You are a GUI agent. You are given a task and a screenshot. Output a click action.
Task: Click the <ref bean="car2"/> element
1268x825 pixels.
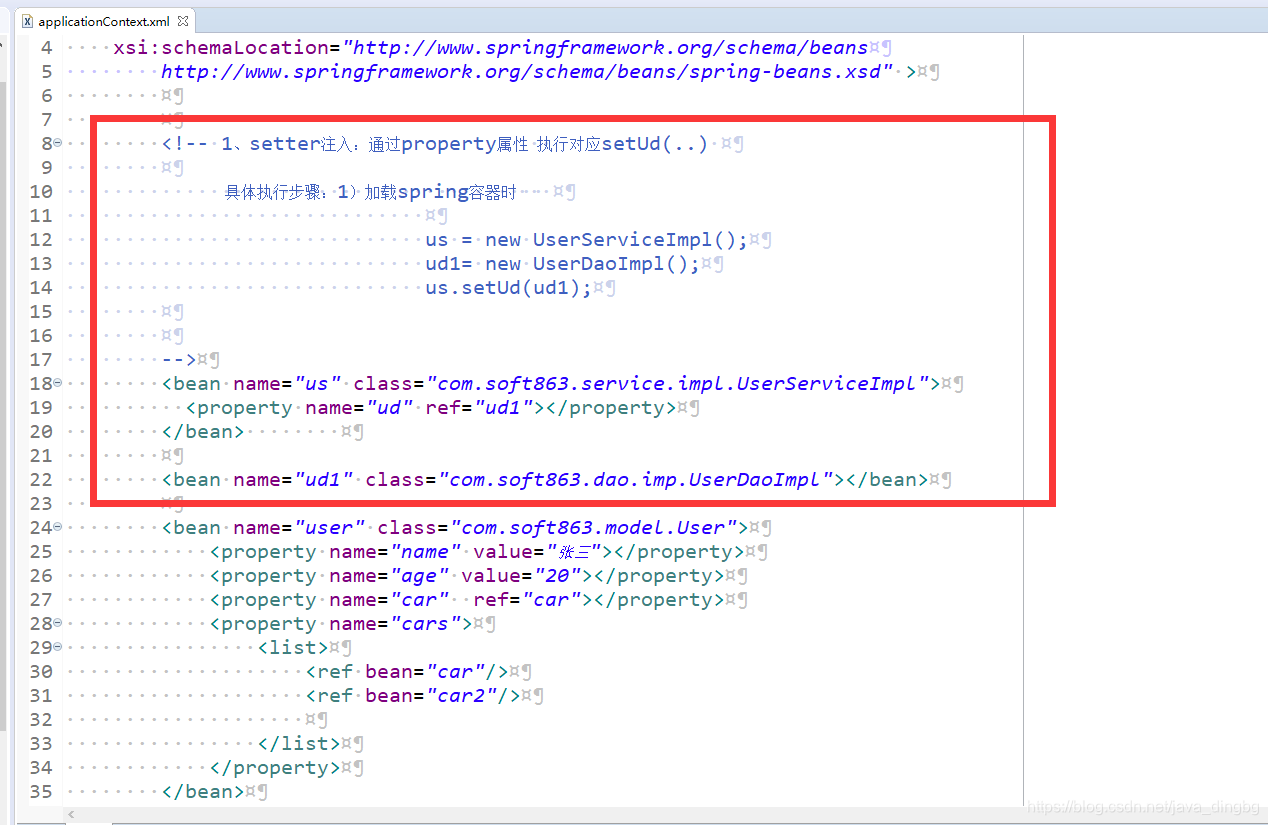tap(413, 696)
